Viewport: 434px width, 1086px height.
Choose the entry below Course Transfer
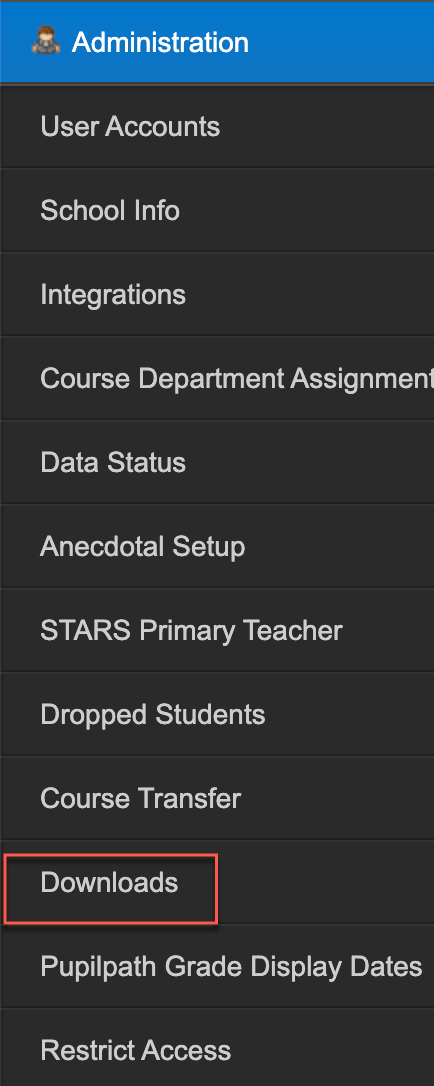click(217, 882)
